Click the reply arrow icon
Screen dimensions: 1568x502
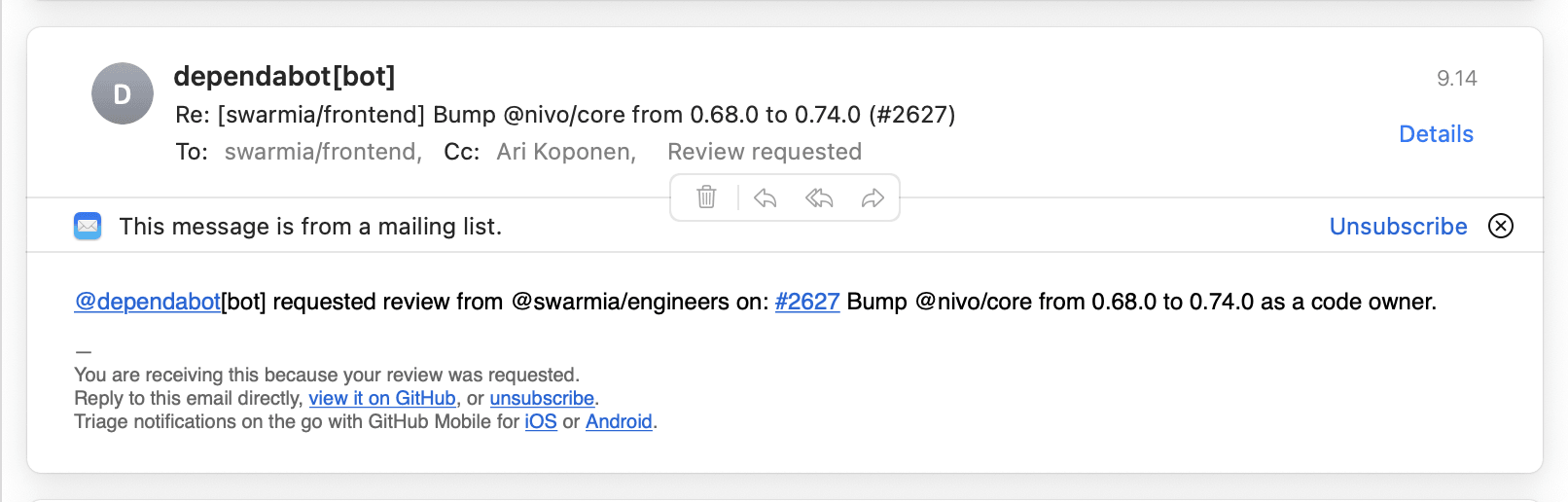765,198
